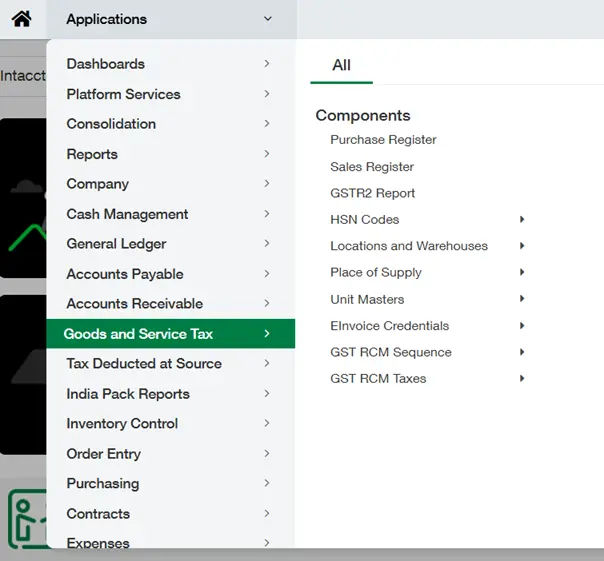This screenshot has height=561, width=604.
Task: Expand Inventory Control chevron arrow
Action: tap(267, 423)
